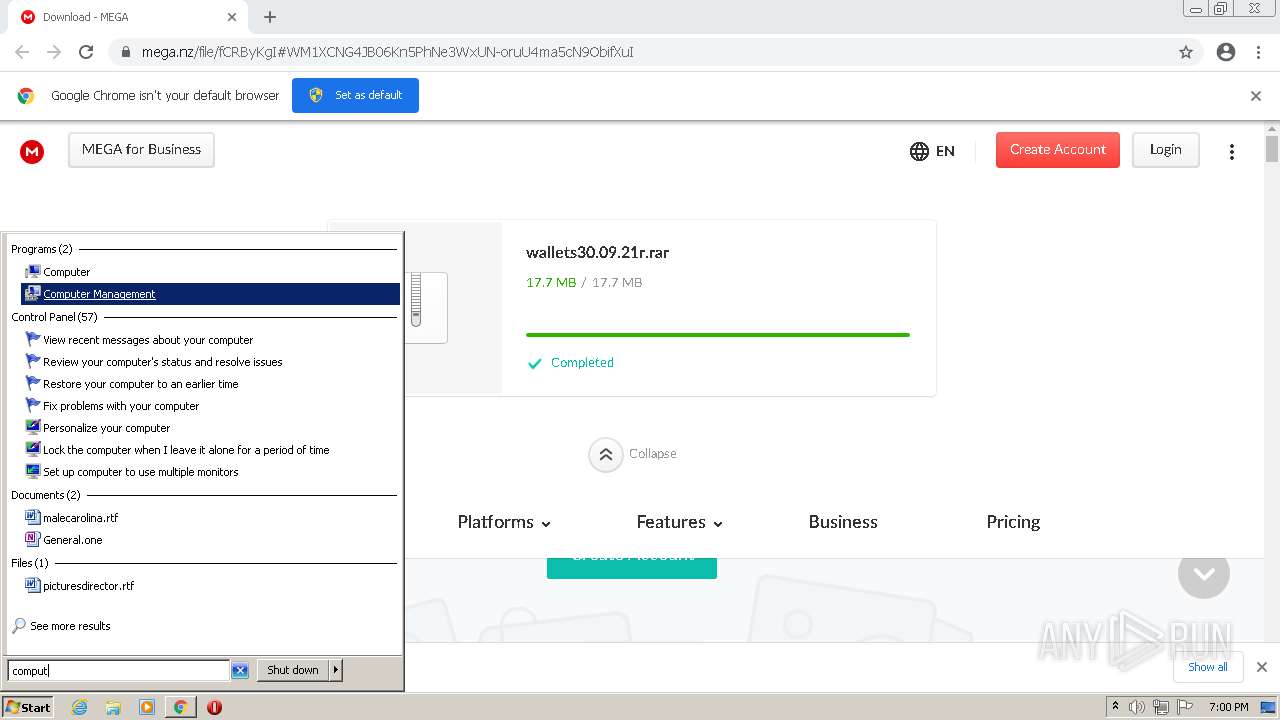Launch media player from taskbar
The height and width of the screenshot is (720, 1280).
coord(147,707)
